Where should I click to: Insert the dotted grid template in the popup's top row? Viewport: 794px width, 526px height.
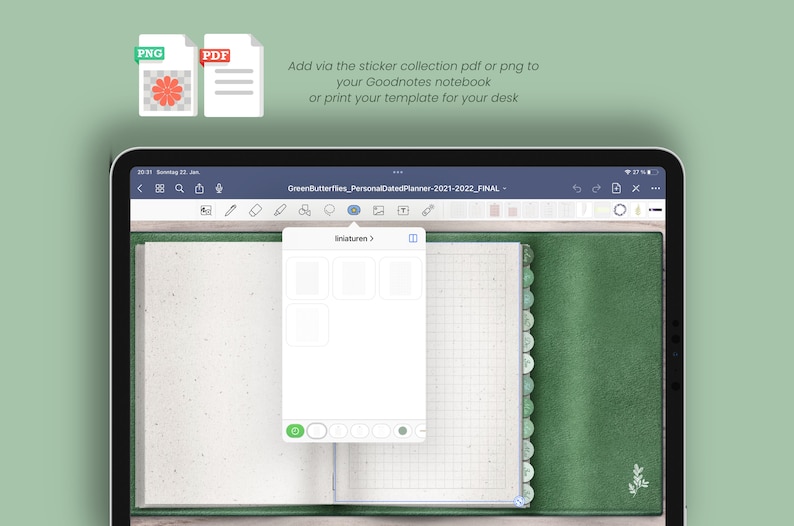[401, 278]
